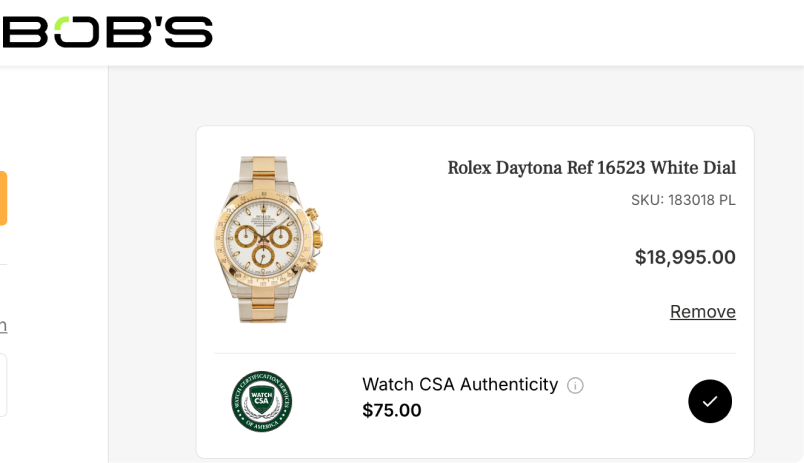Click the input box at left edge

click(x=3, y=384)
